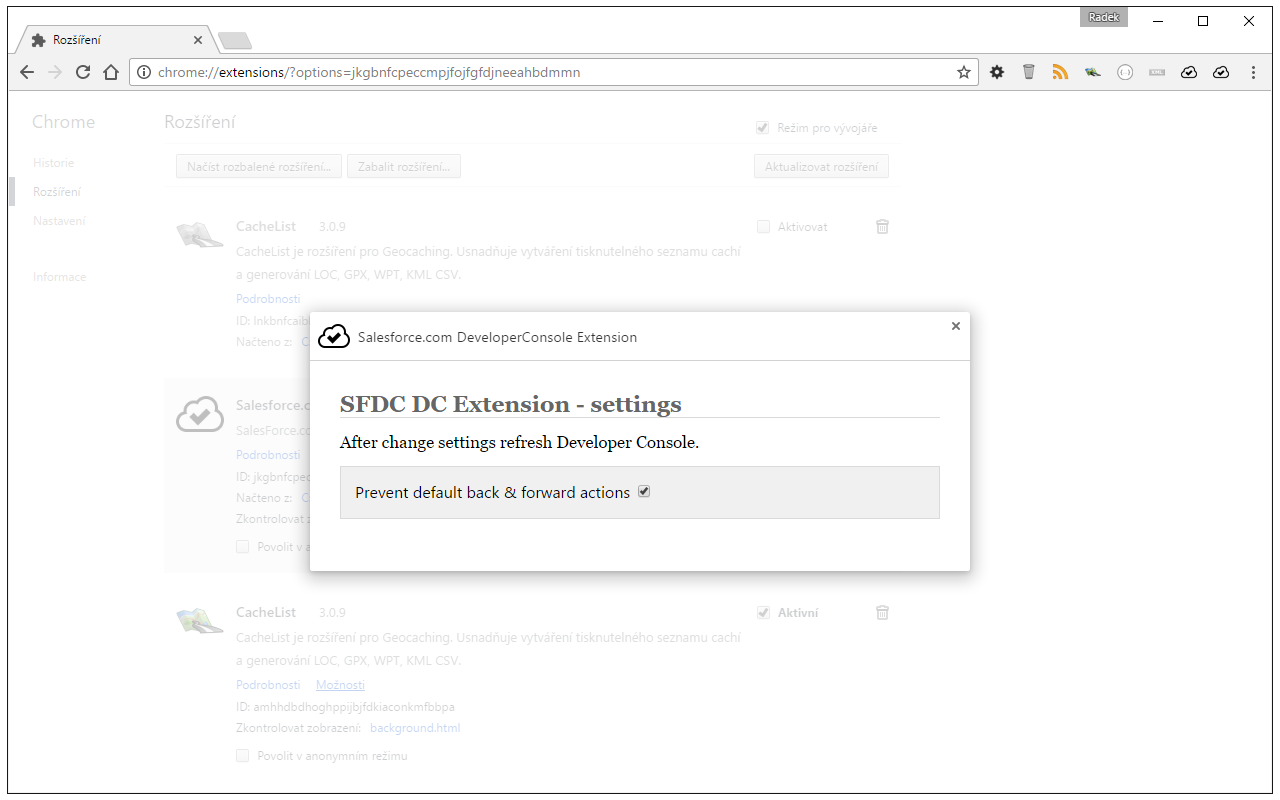The height and width of the screenshot is (800, 1280).
Task: Open the Radek profile button
Action: [x=1104, y=18]
